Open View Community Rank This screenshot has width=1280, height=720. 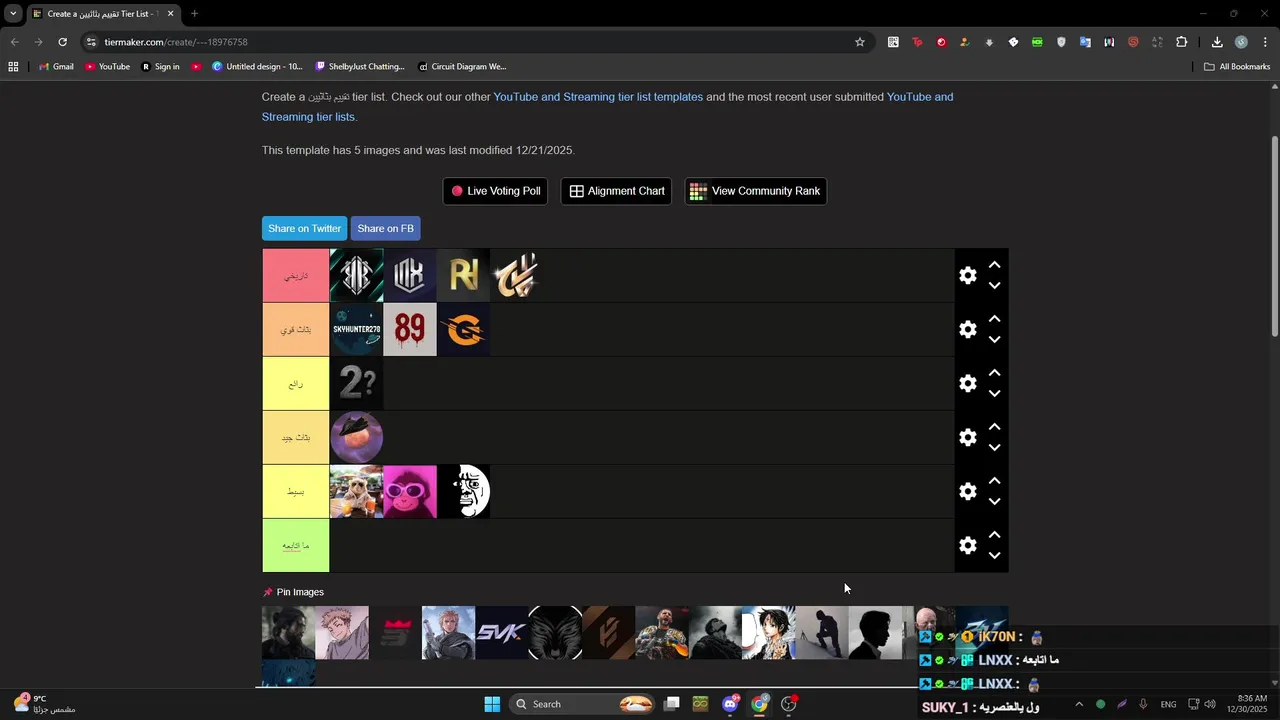pyautogui.click(x=755, y=191)
